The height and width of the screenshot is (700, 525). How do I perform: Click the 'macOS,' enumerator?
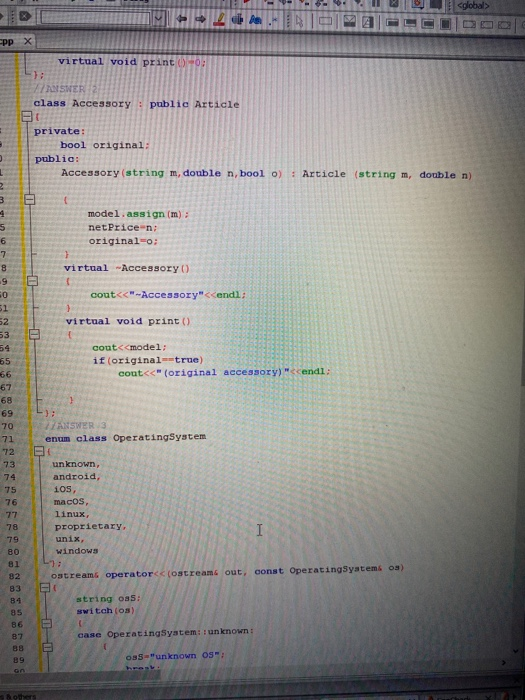(71, 501)
